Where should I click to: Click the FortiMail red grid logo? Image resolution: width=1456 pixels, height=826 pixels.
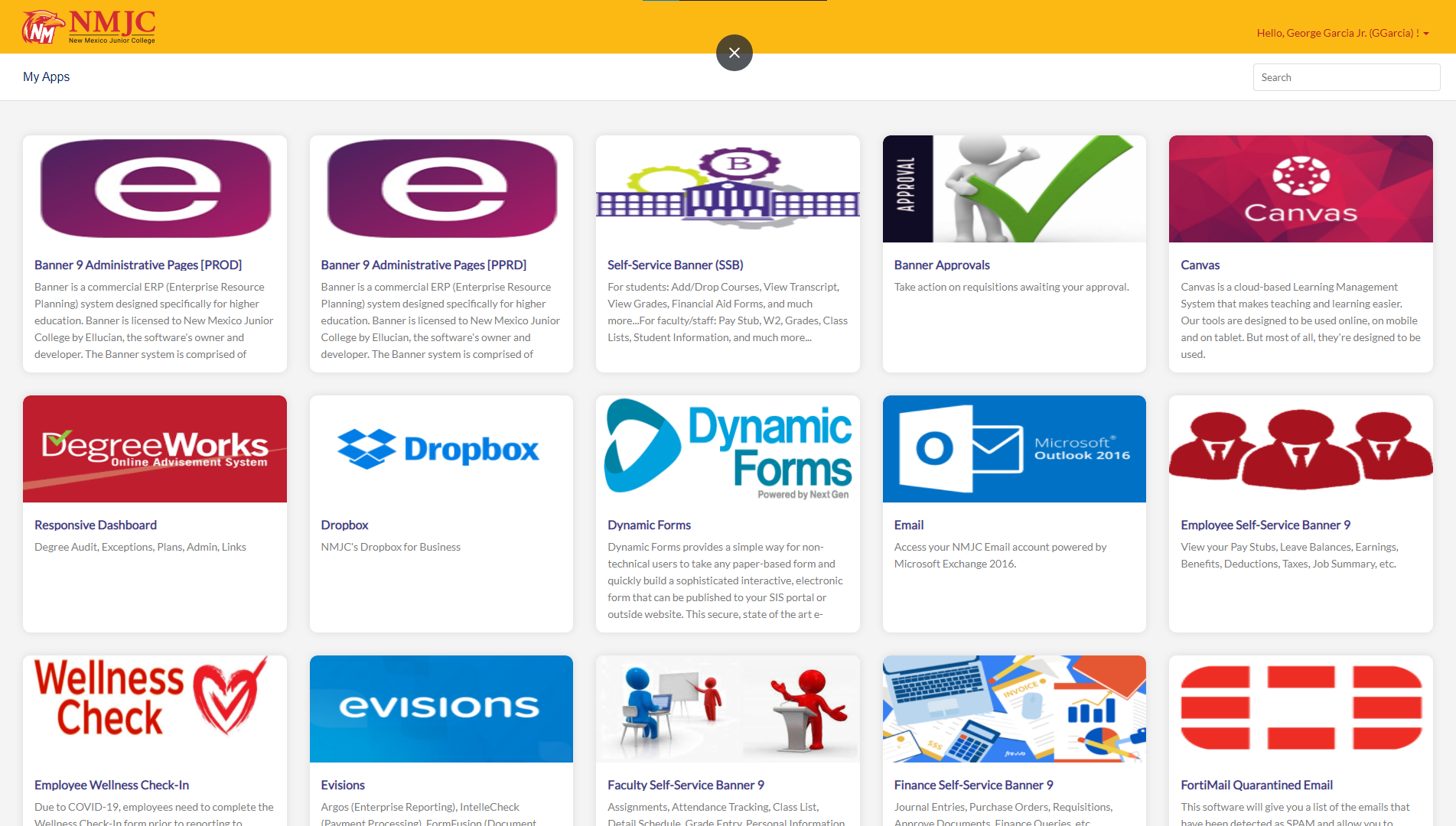[x=1301, y=709]
